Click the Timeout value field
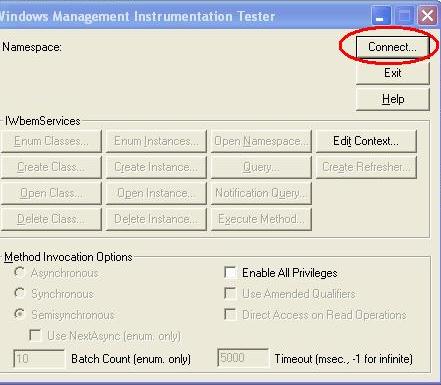441x385 pixels. [x=243, y=358]
